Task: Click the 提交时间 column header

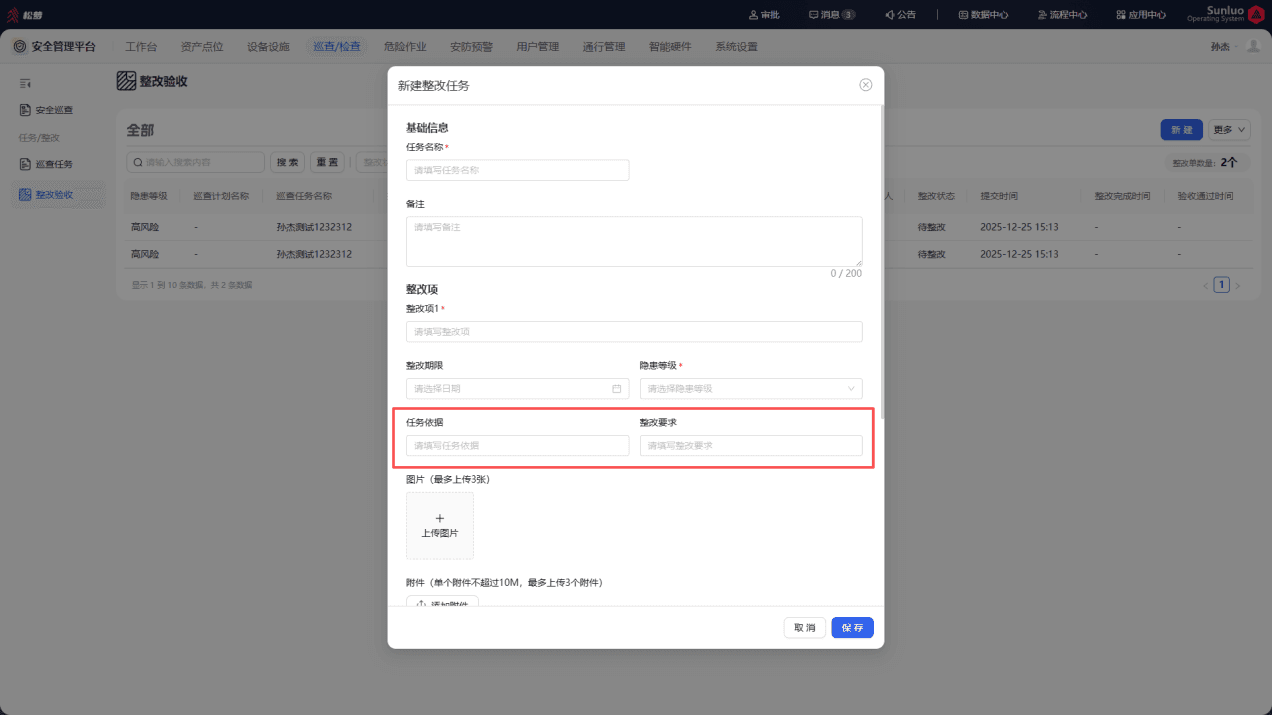Action: [999, 196]
